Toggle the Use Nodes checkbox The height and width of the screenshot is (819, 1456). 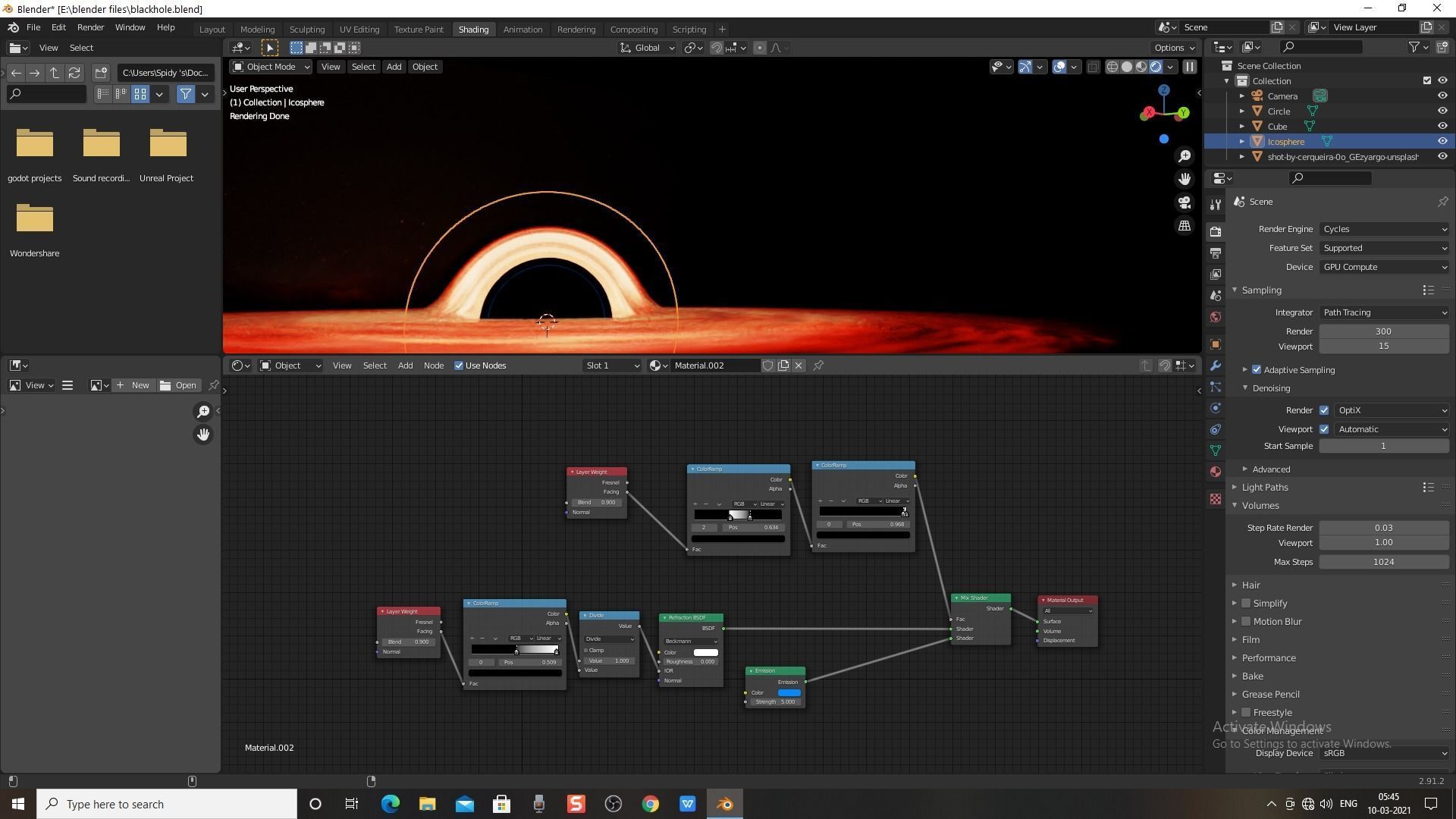coord(459,366)
